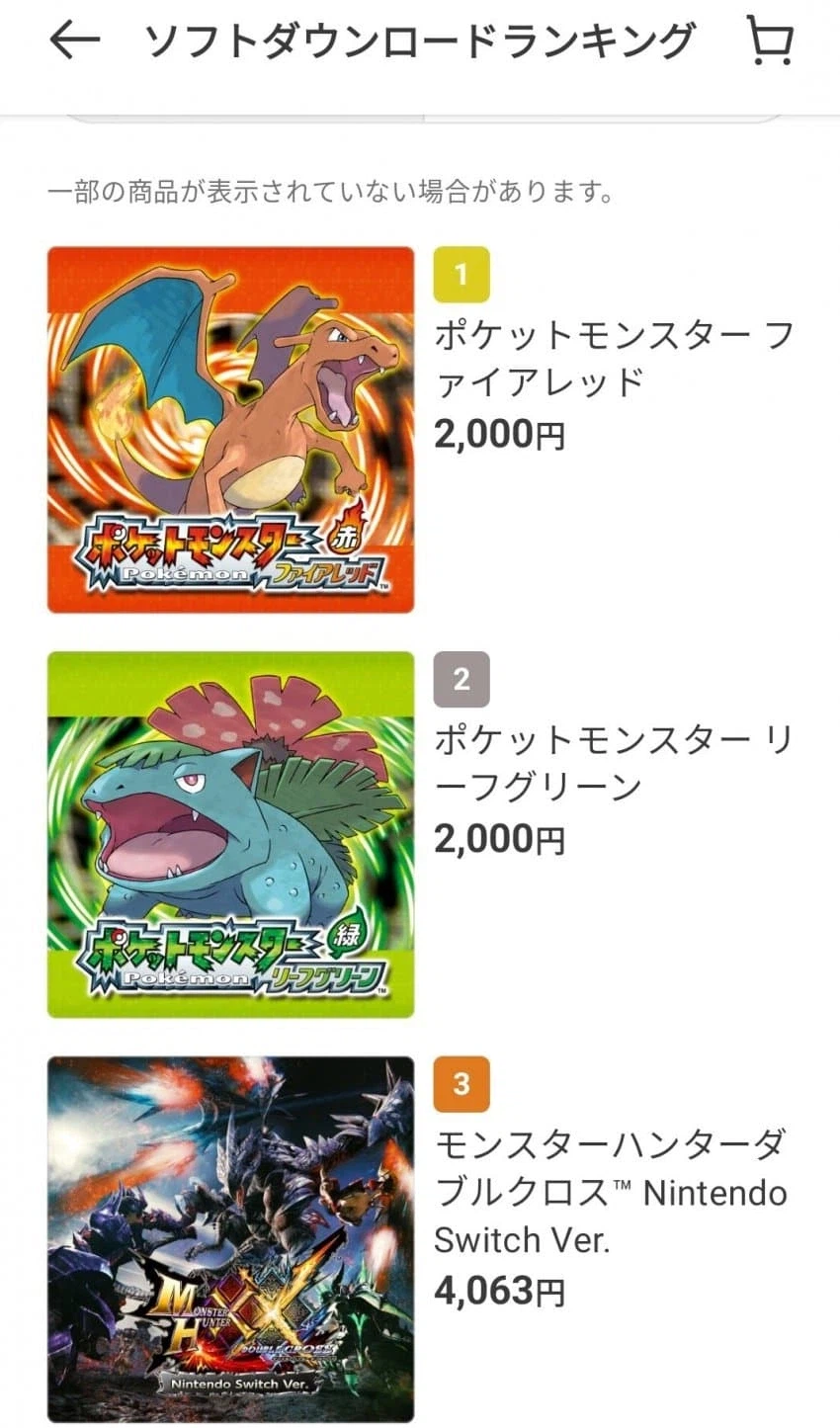Tap the yellow rank 1 badge
The image size is (840, 1428).
[x=462, y=274]
